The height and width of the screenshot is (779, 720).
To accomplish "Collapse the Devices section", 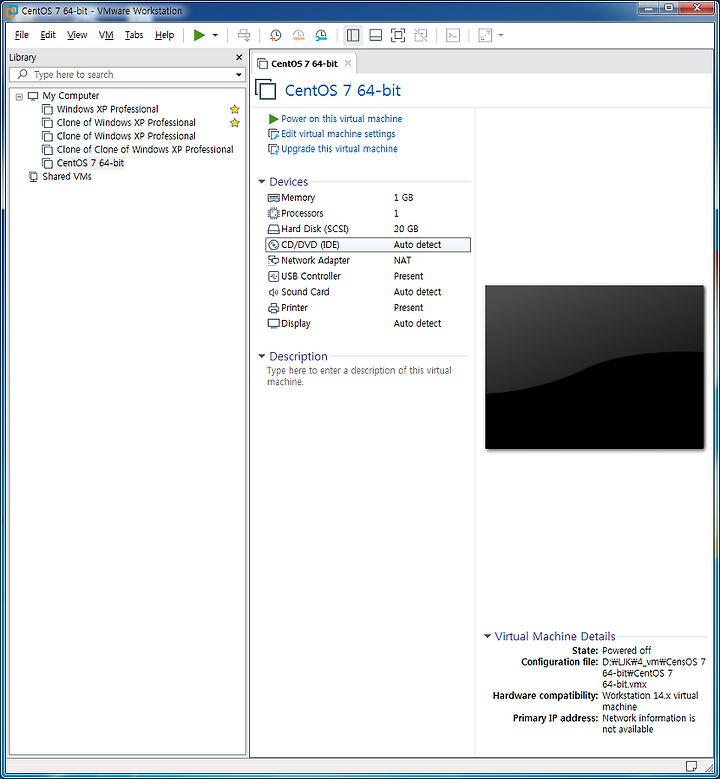I will (x=261, y=182).
